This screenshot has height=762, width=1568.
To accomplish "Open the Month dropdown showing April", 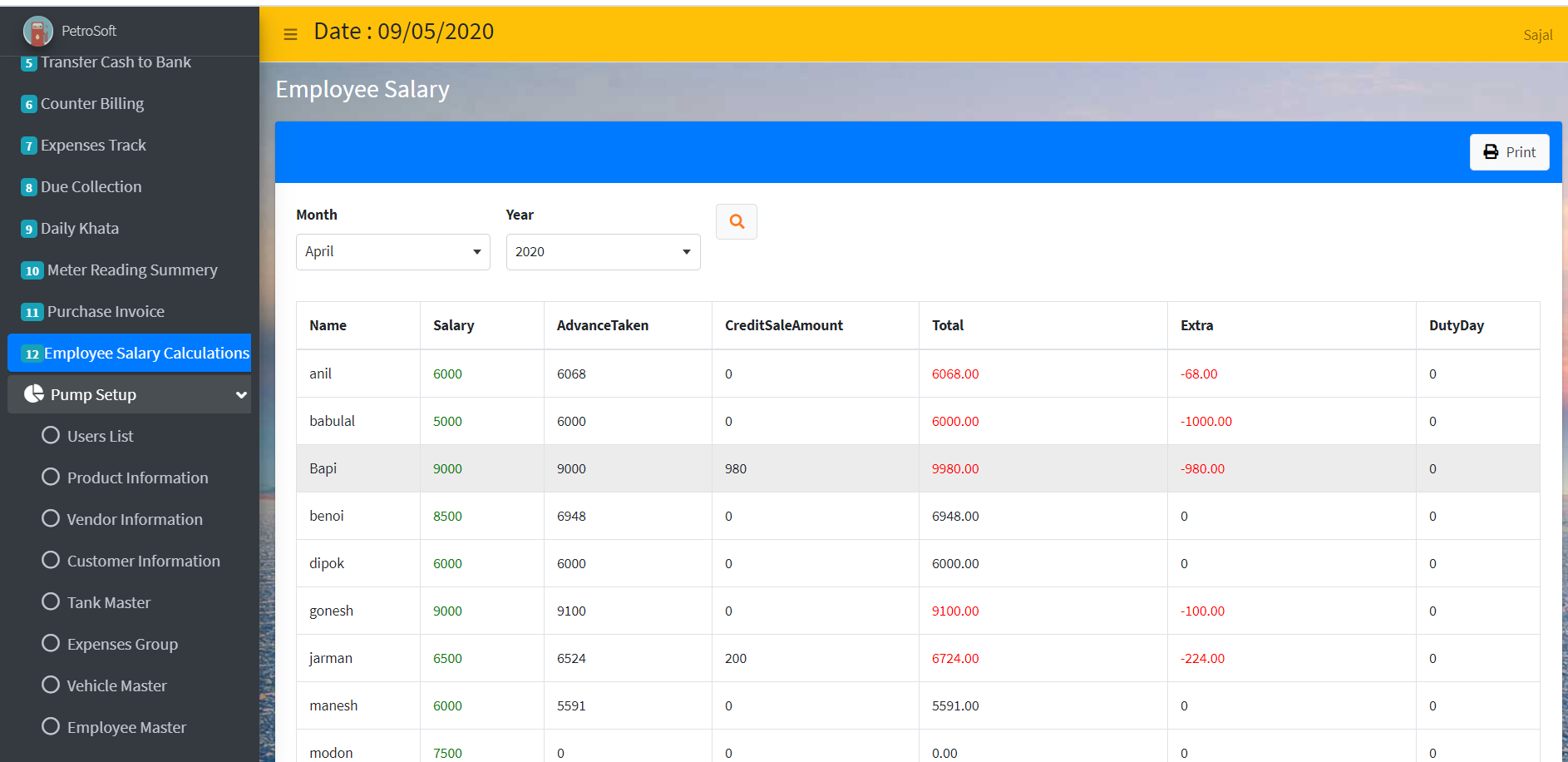I will 392,252.
